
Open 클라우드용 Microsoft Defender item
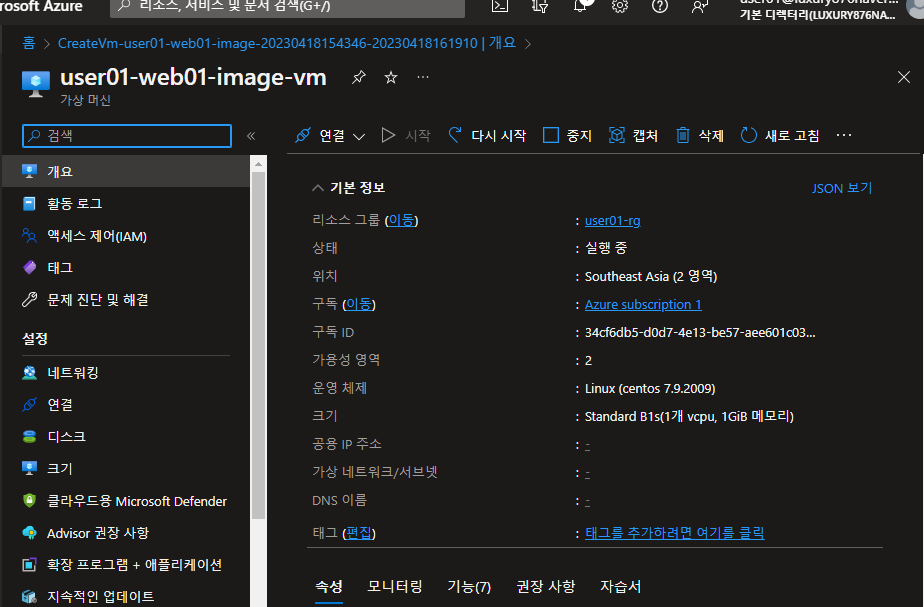point(126,501)
